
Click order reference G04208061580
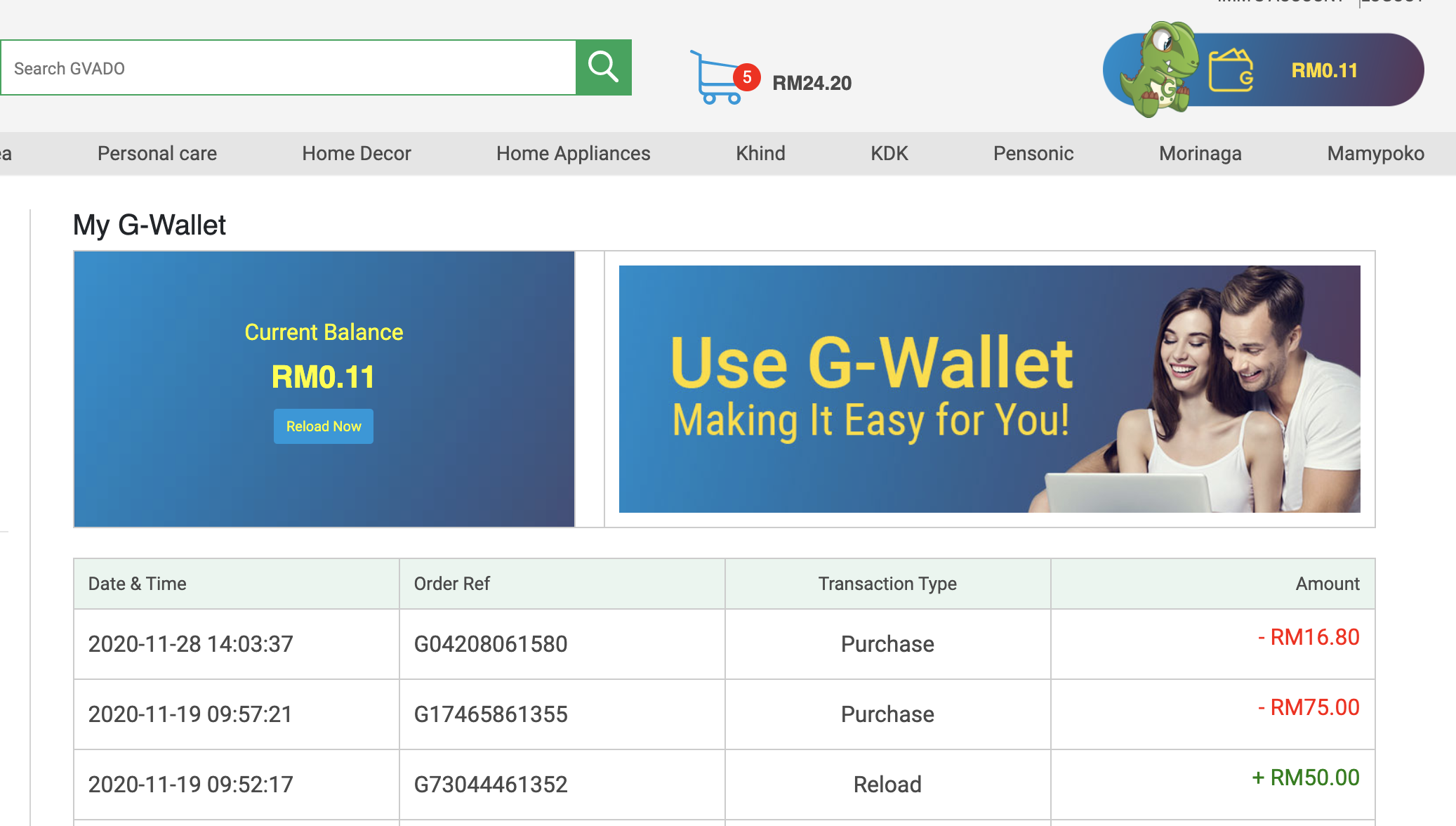point(490,644)
